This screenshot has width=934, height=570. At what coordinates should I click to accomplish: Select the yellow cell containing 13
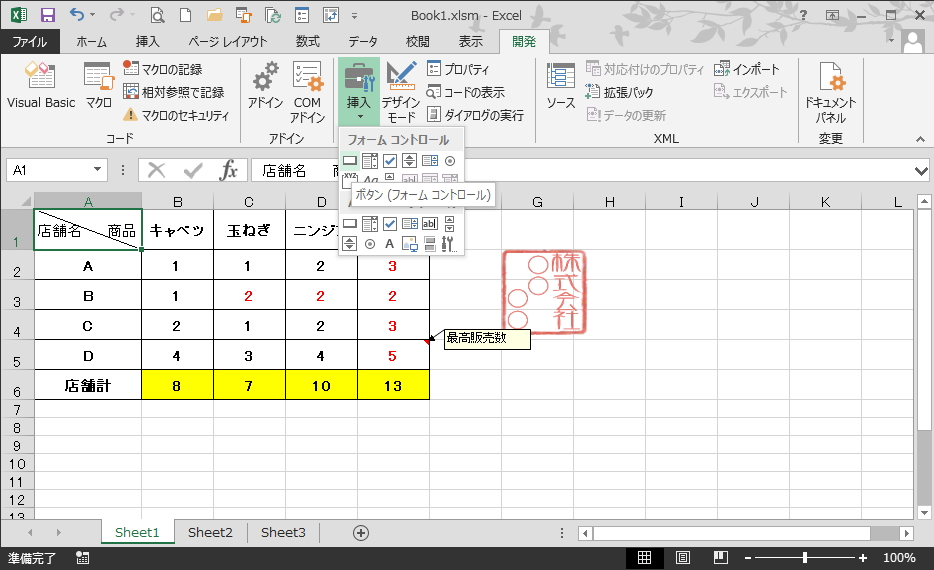click(393, 385)
